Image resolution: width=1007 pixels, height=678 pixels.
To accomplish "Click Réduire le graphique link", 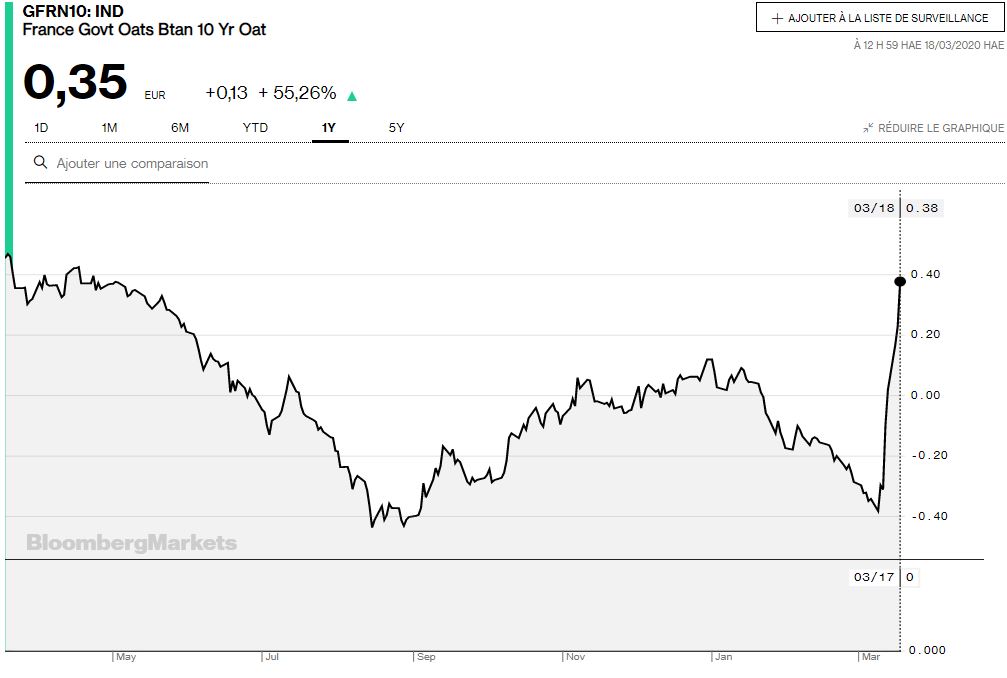I will pyautogui.click(x=940, y=128).
